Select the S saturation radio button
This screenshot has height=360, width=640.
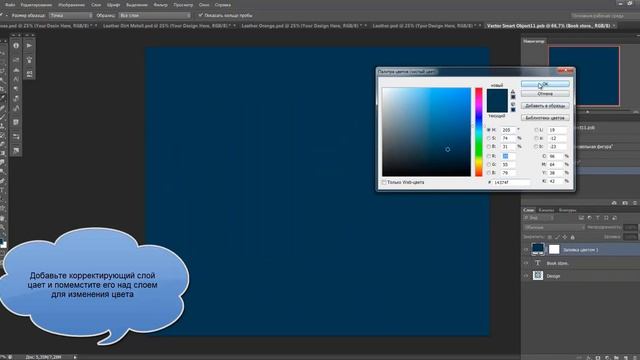489,138
